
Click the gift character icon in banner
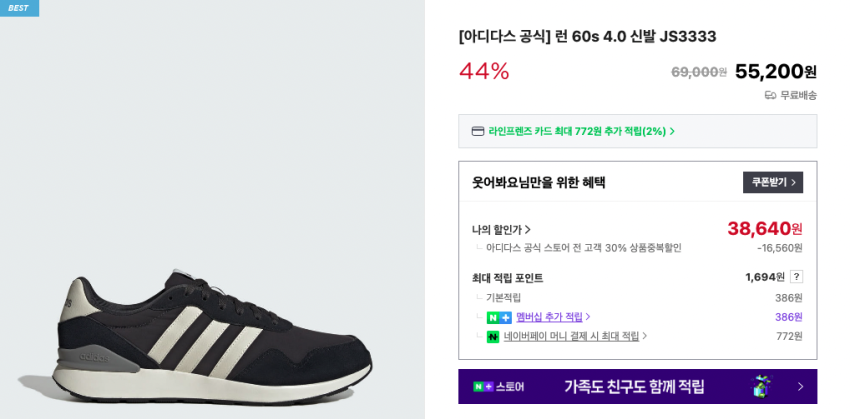pos(762,386)
